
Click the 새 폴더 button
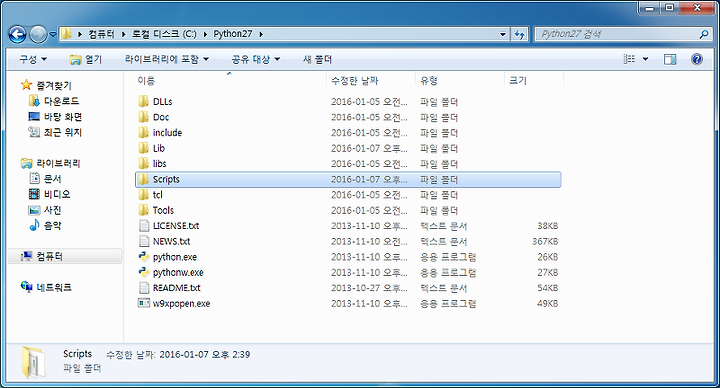[317, 59]
